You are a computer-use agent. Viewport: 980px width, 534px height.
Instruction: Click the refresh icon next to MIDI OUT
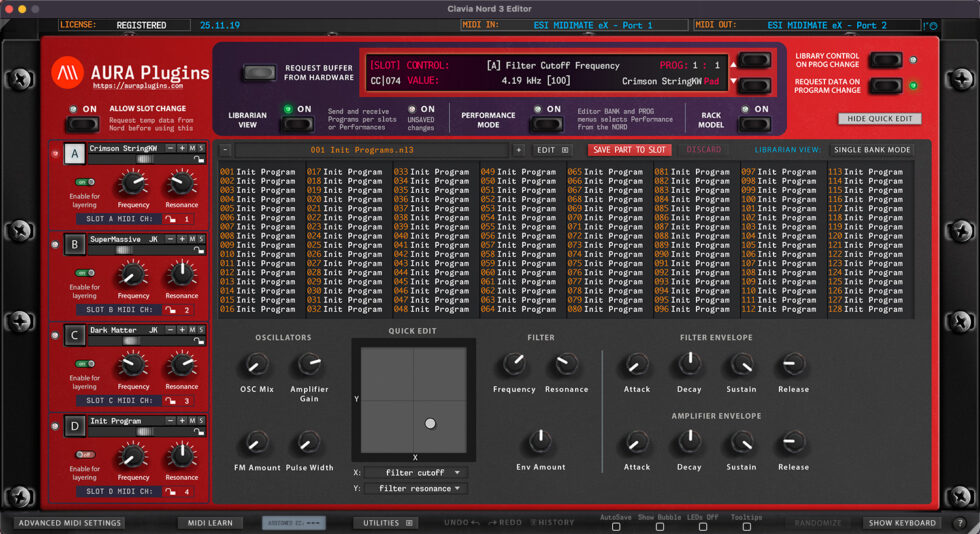point(932,26)
